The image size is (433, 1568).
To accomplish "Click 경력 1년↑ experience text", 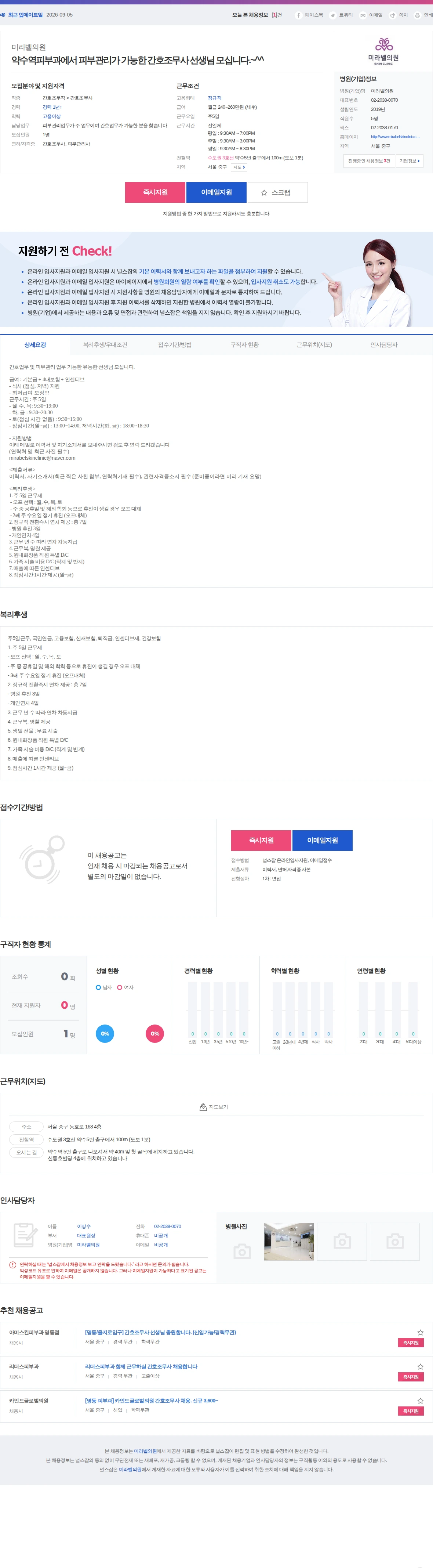I will tap(52, 107).
